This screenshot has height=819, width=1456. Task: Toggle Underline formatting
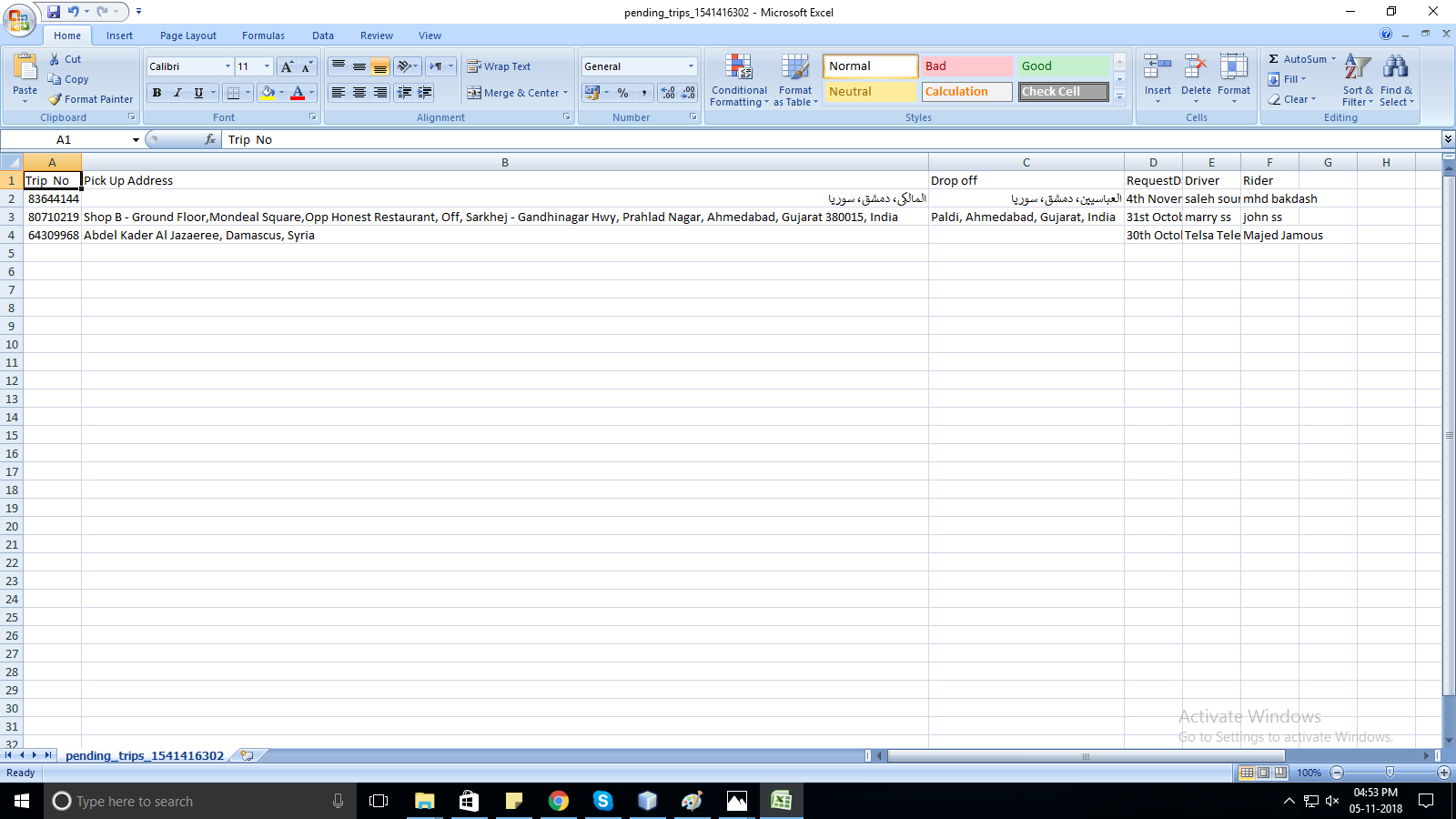(198, 93)
